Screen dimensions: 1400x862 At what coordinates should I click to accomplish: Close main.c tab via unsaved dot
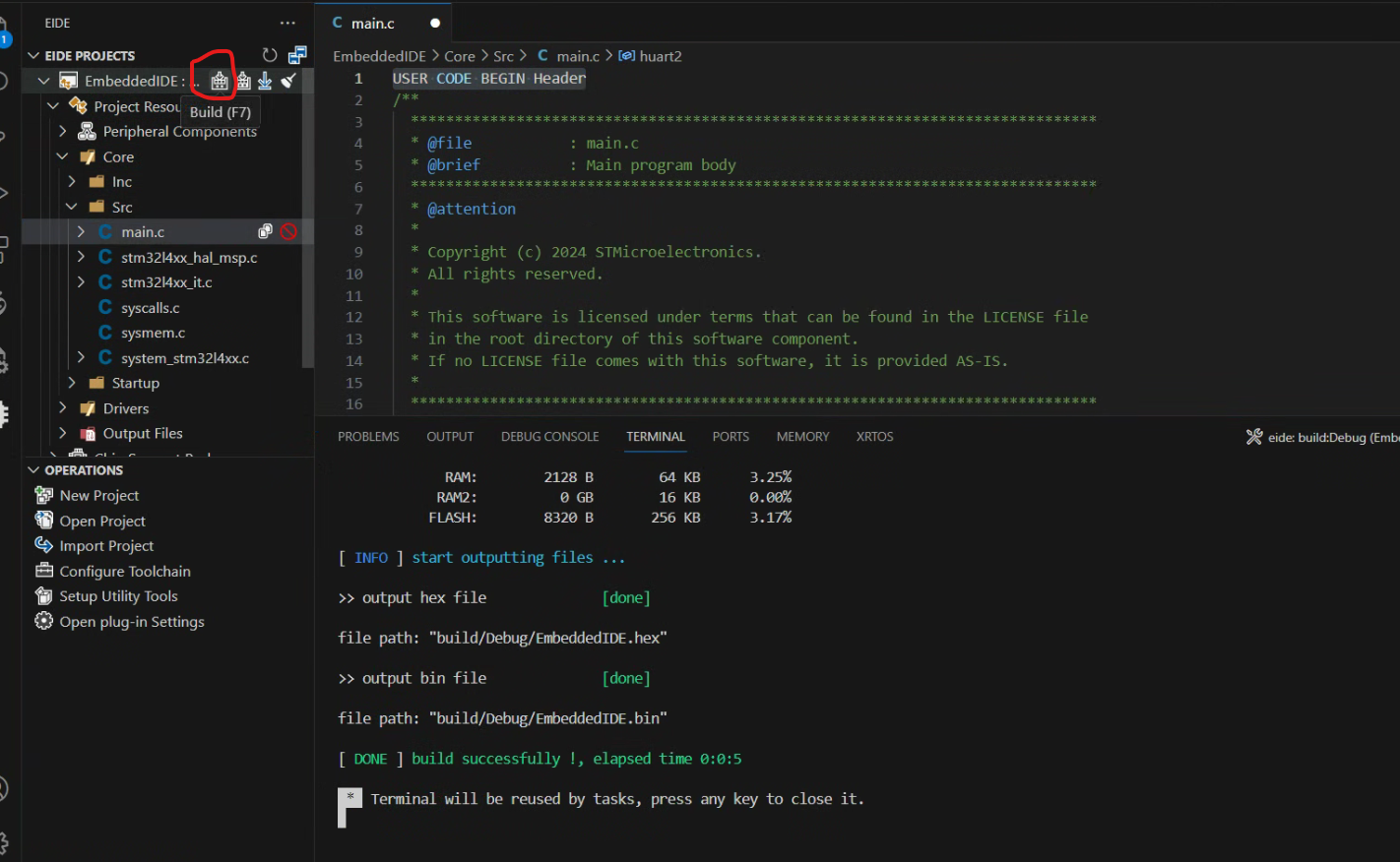click(x=435, y=23)
